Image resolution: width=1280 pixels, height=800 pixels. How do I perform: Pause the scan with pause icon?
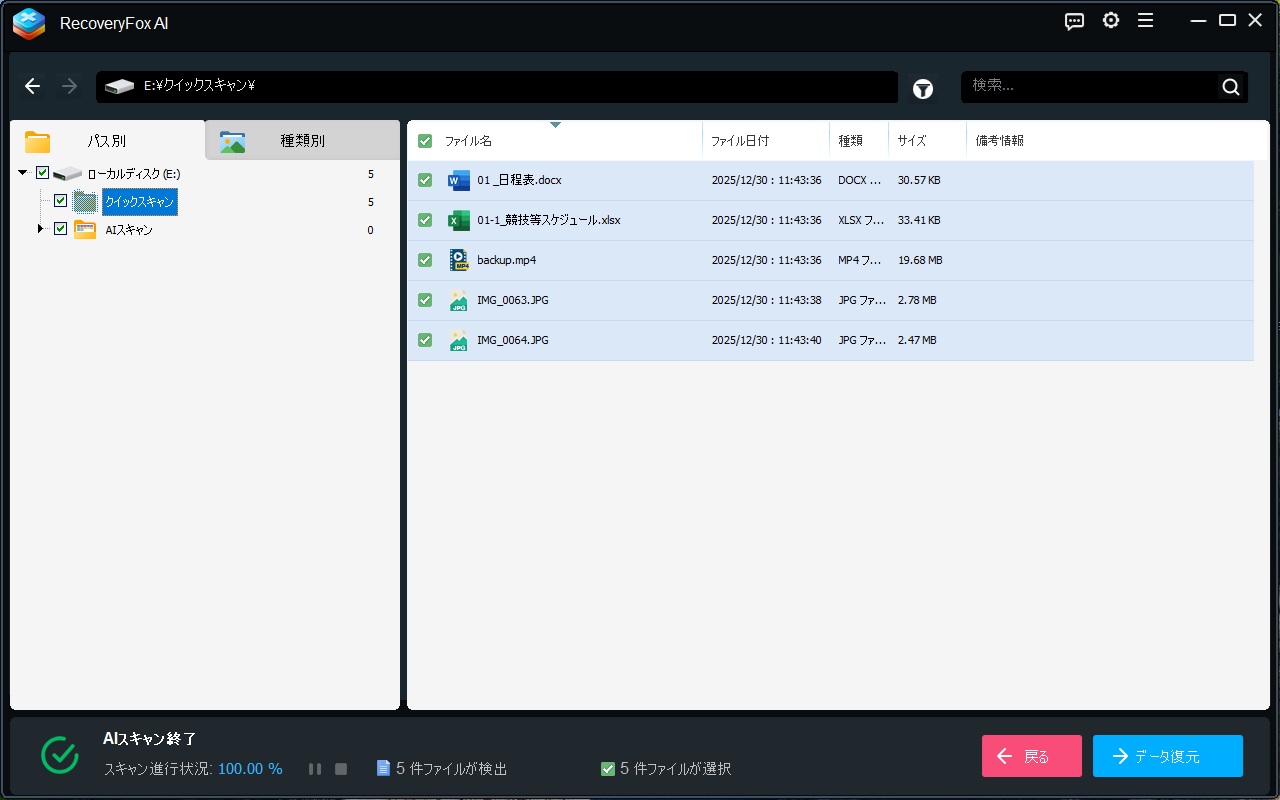[315, 769]
